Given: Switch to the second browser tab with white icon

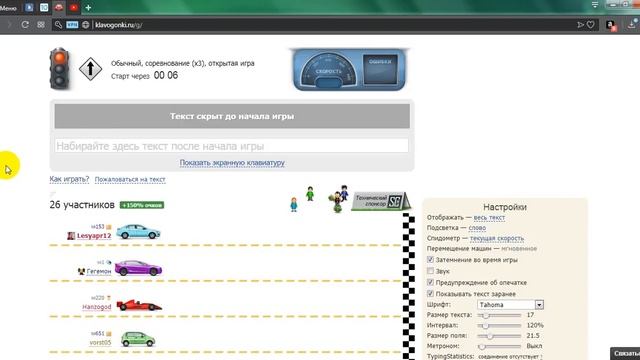Looking at the screenshot, I should (44, 7).
